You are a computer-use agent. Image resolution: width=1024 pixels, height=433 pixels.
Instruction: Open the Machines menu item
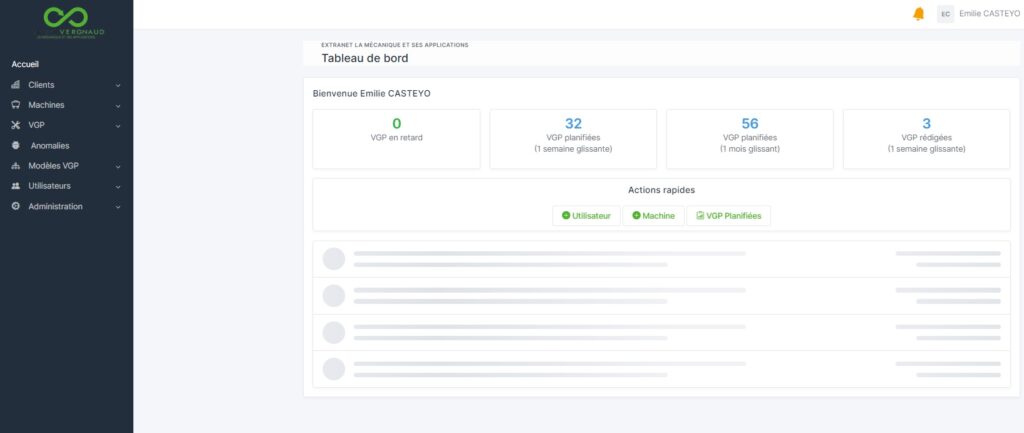tap(67, 105)
